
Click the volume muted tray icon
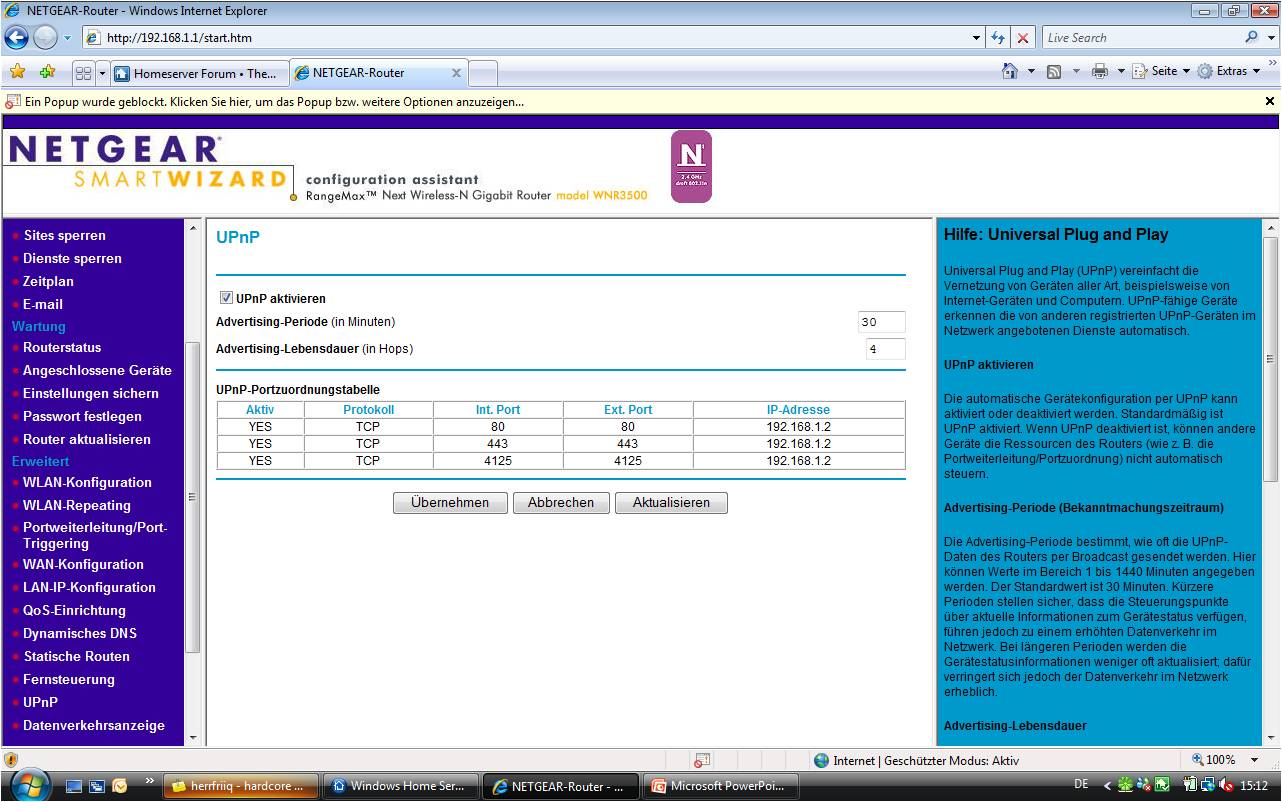[1225, 786]
